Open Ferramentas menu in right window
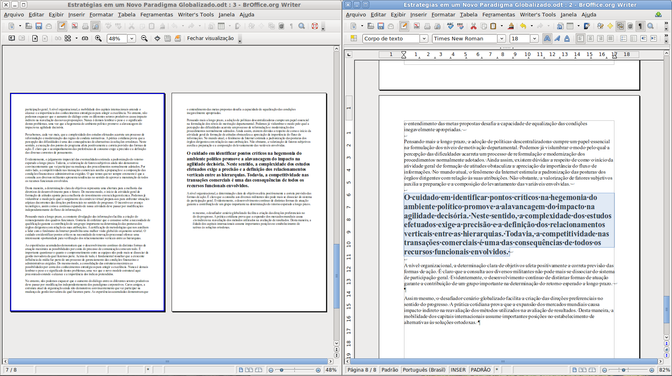 pos(498,14)
